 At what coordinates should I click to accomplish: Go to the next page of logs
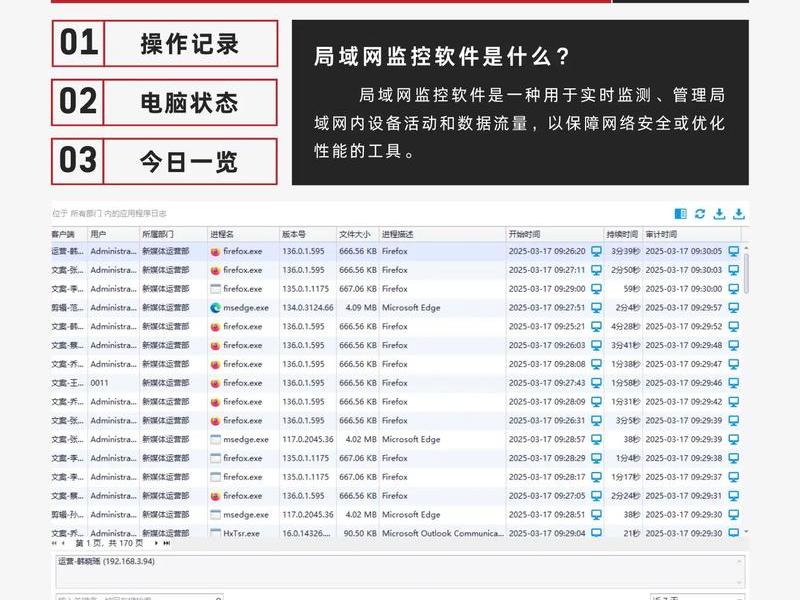pos(156,543)
